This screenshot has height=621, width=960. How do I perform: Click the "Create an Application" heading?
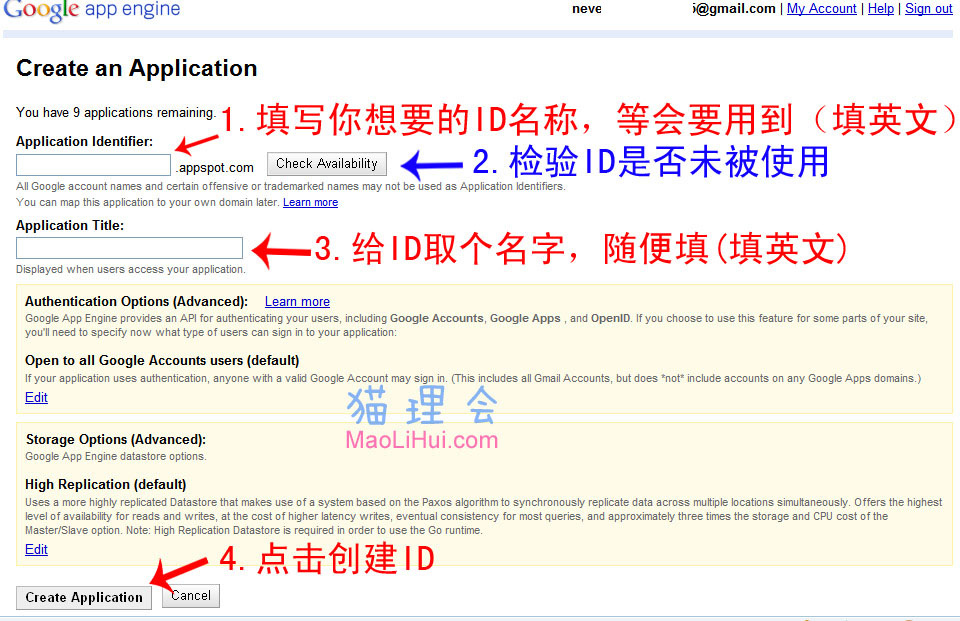[x=137, y=68]
